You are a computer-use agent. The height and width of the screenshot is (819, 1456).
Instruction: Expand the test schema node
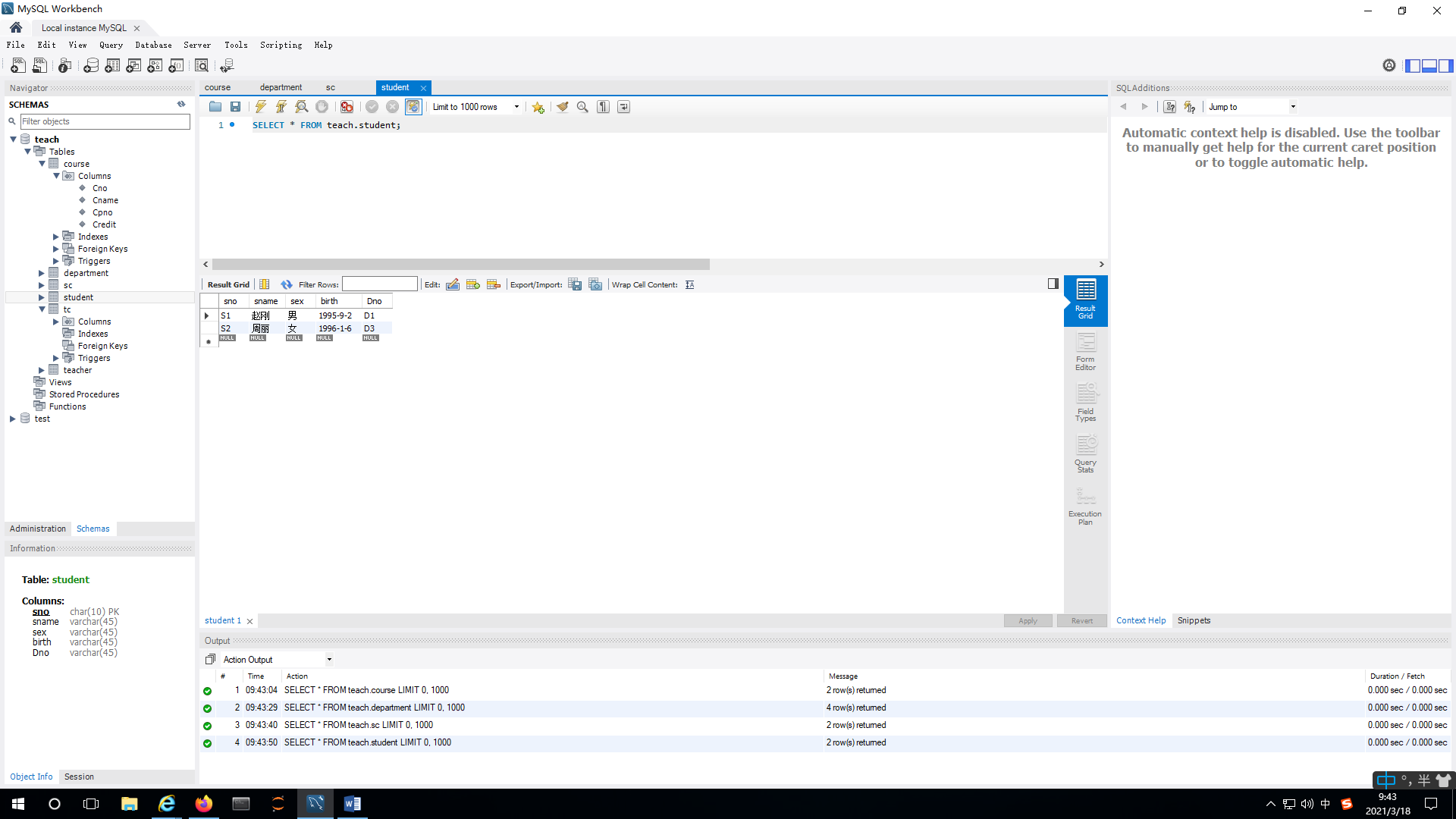click(x=13, y=419)
